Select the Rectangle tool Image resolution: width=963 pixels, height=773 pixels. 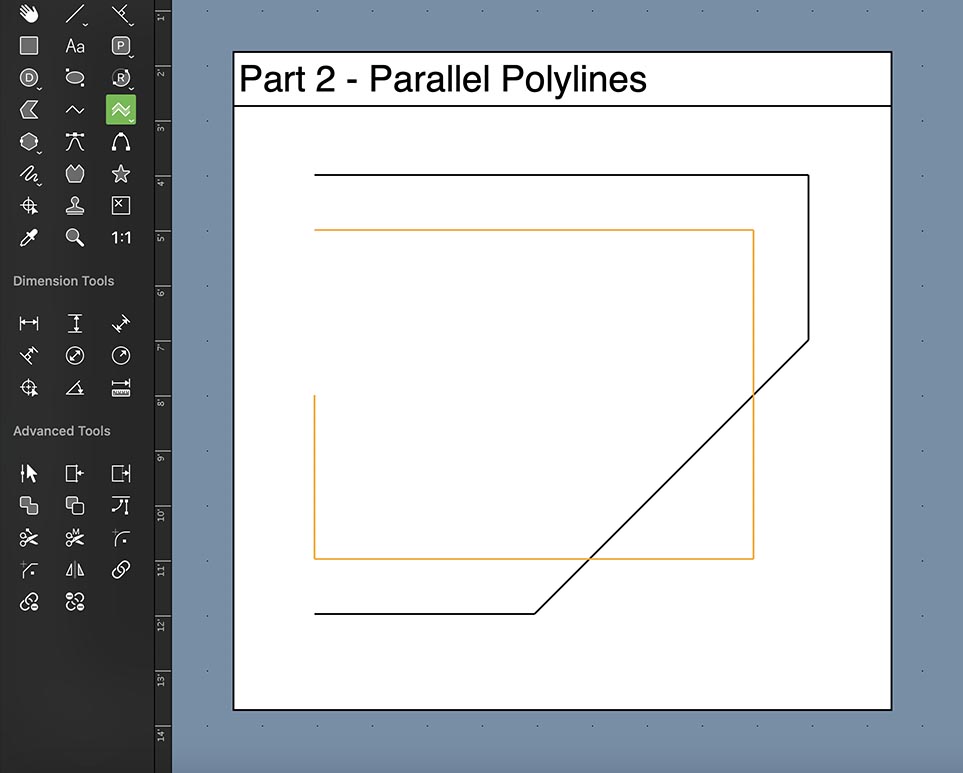28,46
